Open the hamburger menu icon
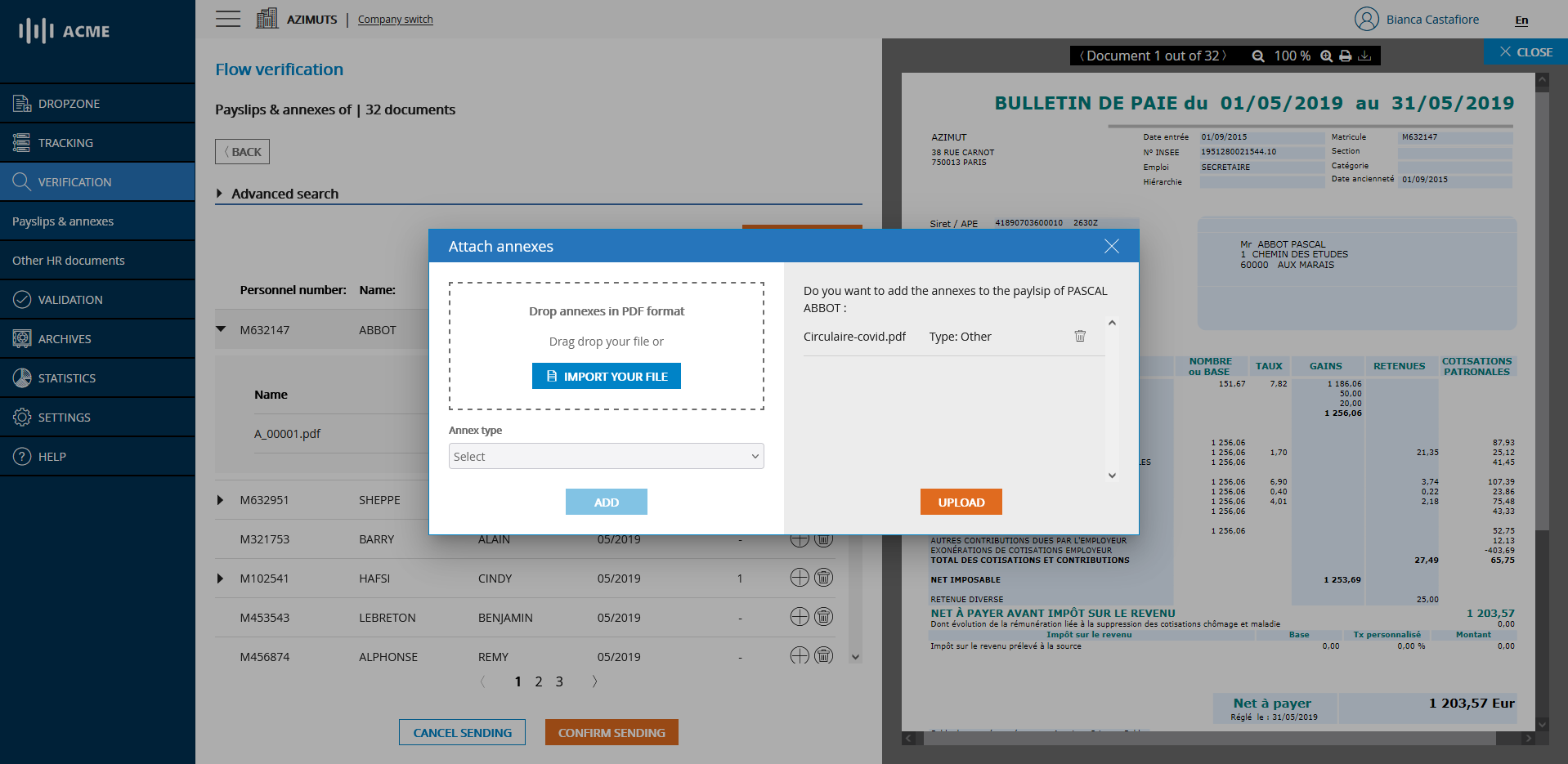The width and height of the screenshot is (1568, 764). [228, 19]
